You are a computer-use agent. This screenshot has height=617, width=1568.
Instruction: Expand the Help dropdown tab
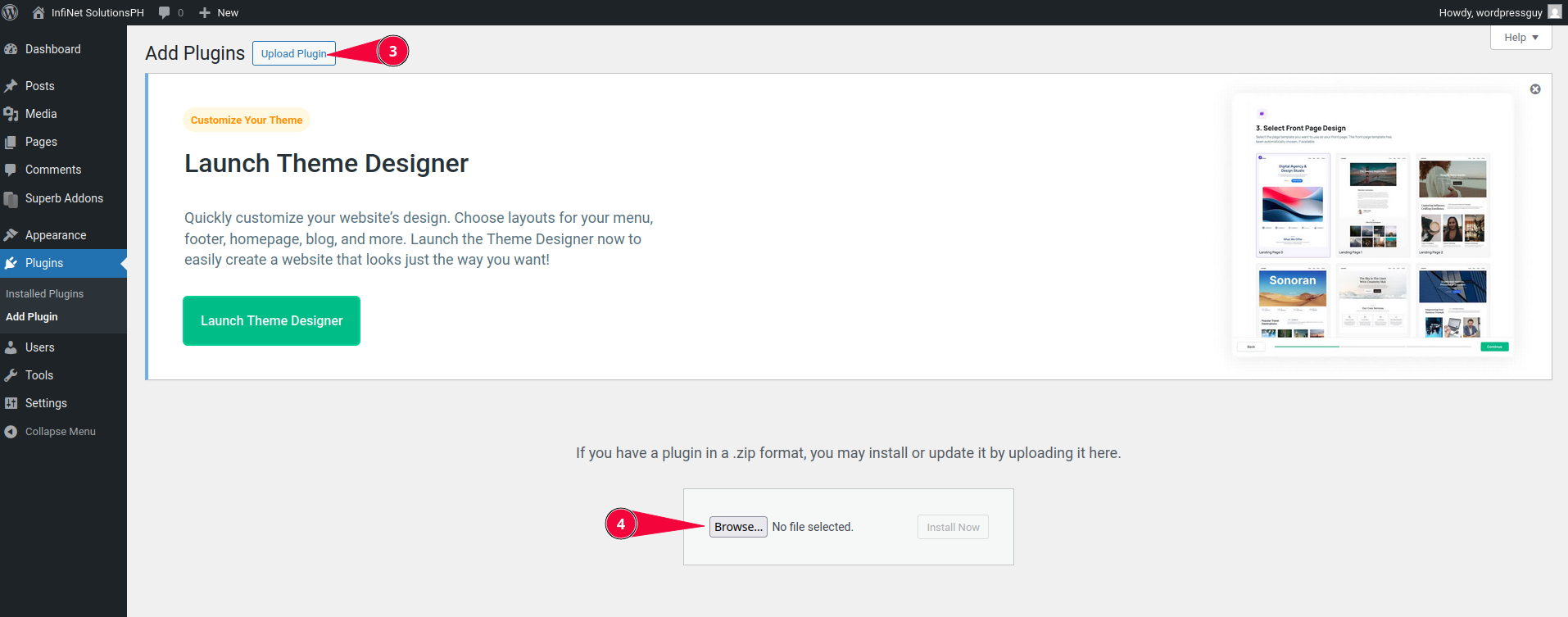coord(1520,38)
